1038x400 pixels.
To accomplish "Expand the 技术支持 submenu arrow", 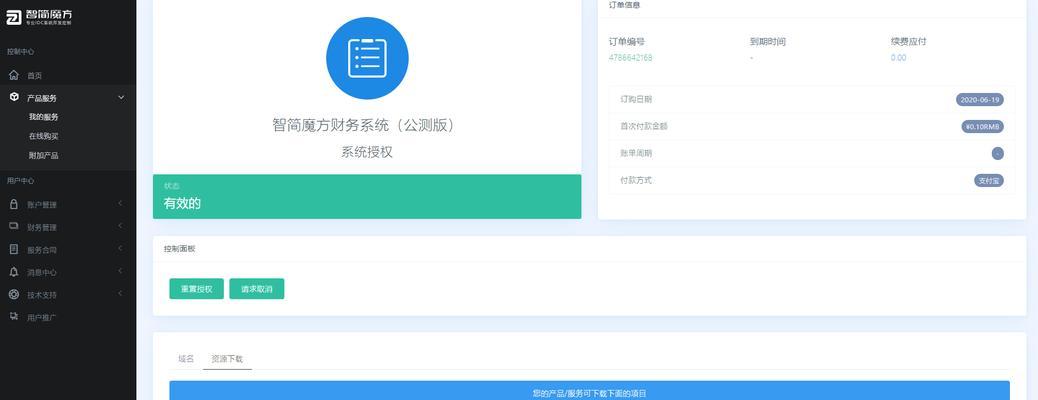I will (120, 293).
